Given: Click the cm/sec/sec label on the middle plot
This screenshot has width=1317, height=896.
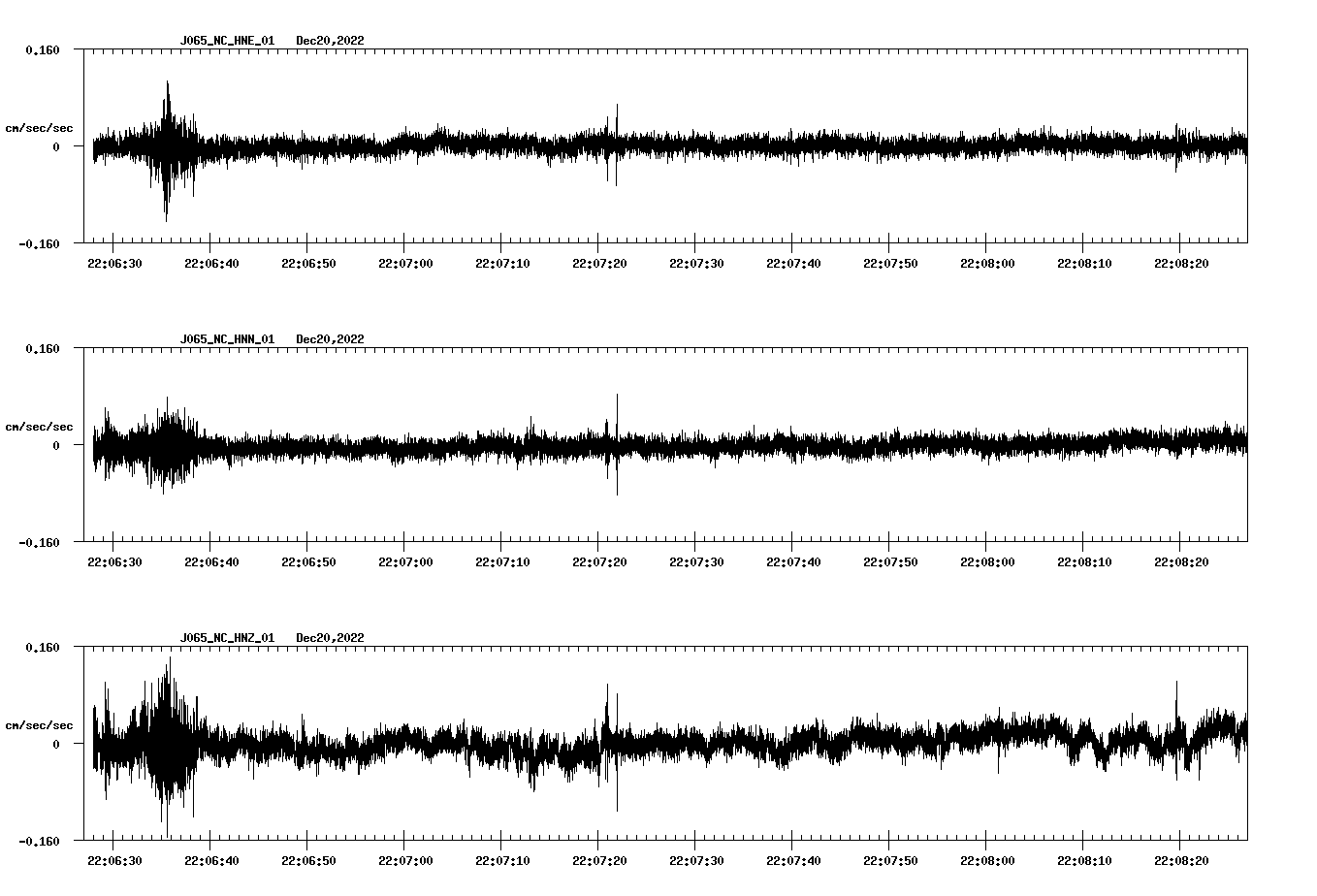Looking at the screenshot, I should 41,426.
